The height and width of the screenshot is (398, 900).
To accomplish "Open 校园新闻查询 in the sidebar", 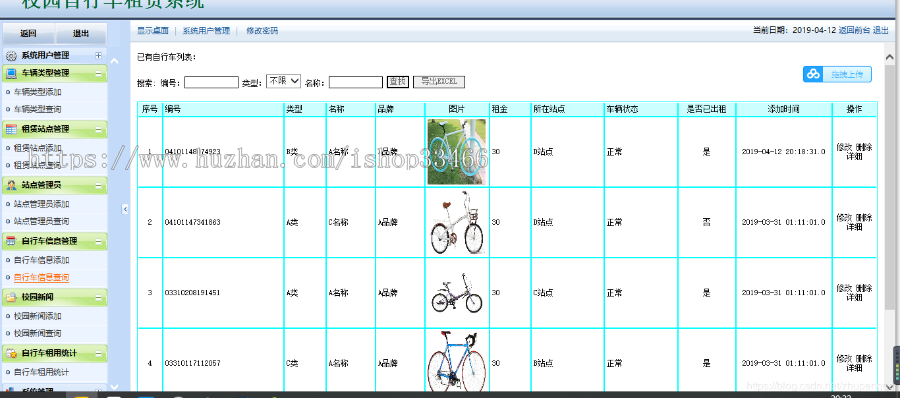I will [x=37, y=333].
